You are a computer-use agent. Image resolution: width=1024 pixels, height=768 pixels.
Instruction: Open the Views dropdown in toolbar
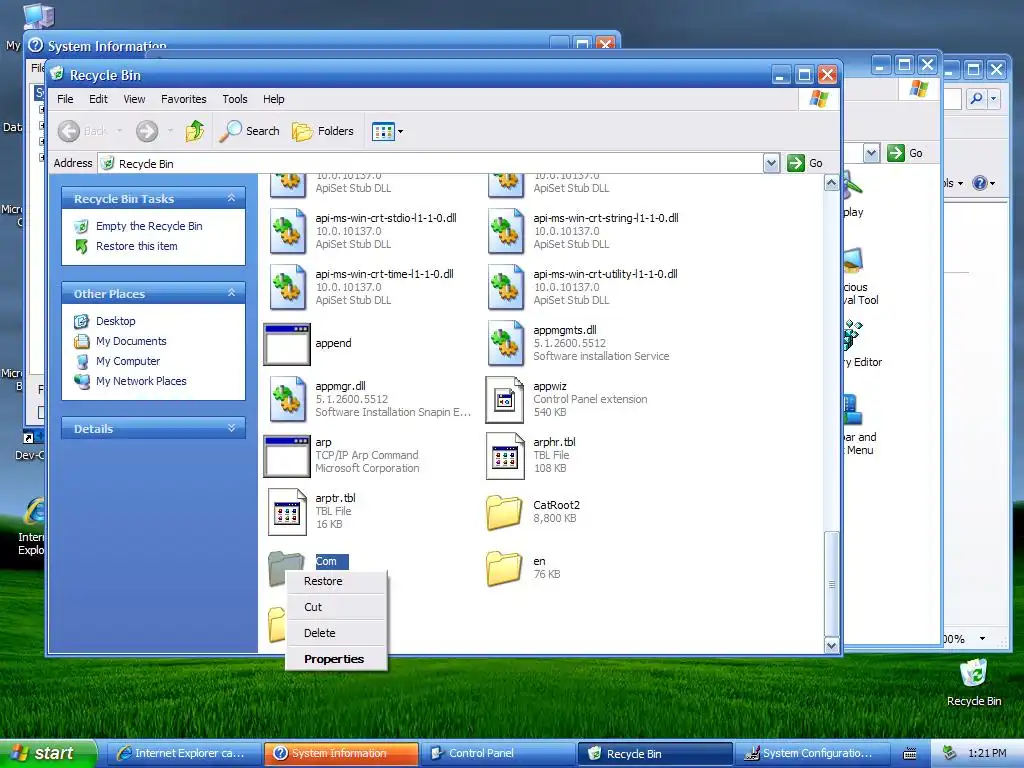387,131
